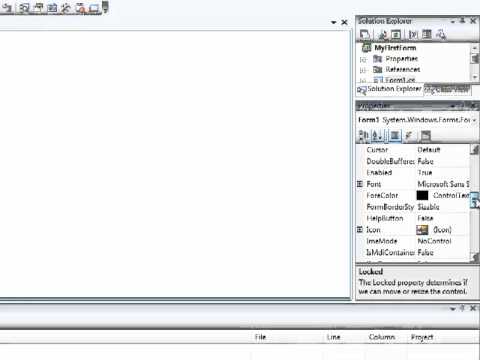
Task: Expand the Form1.cs node
Action: [363, 81]
